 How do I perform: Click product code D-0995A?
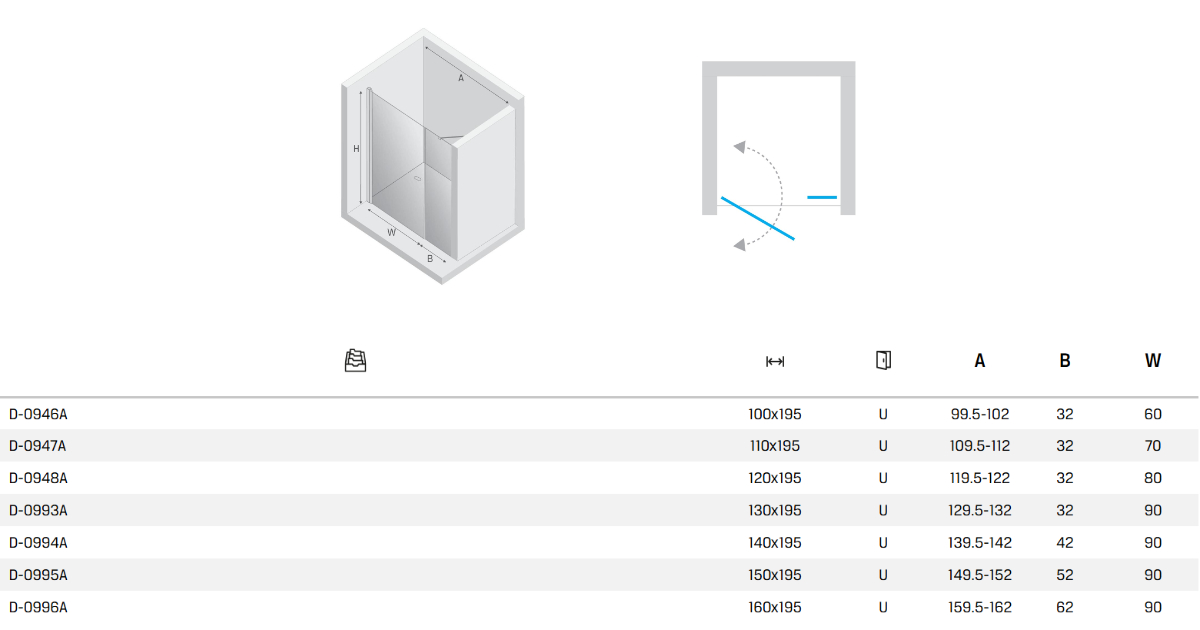pos(38,575)
